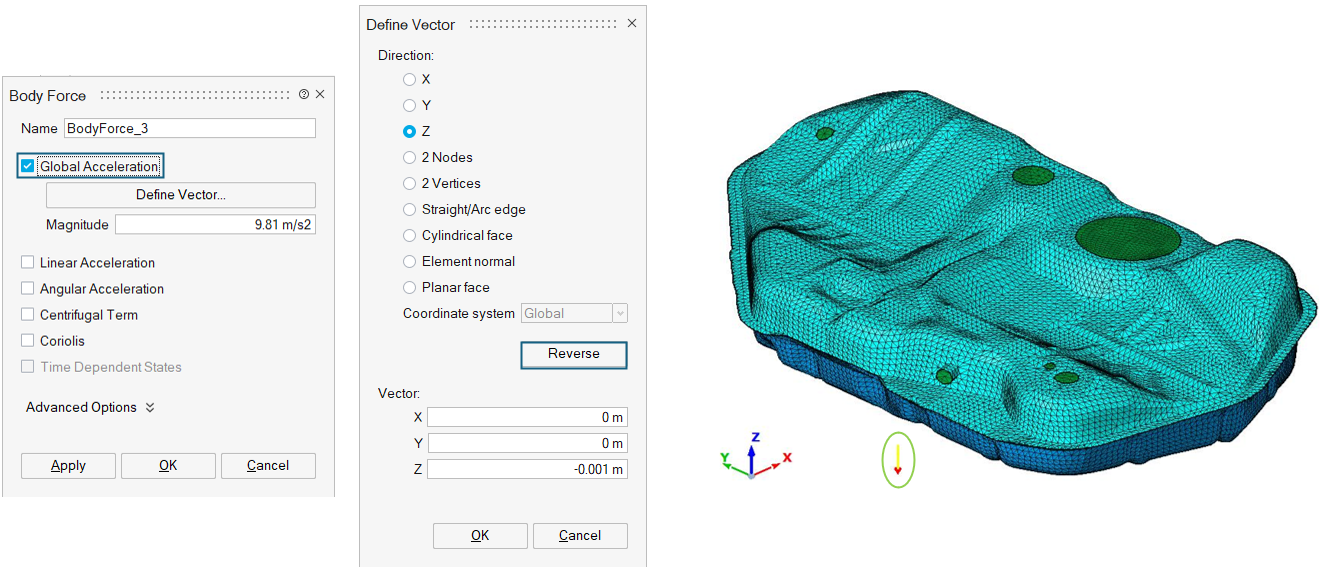Viewport: 1336px width, 568px height.
Task: Open Coordinate system Global dropdown
Action: coord(574,313)
